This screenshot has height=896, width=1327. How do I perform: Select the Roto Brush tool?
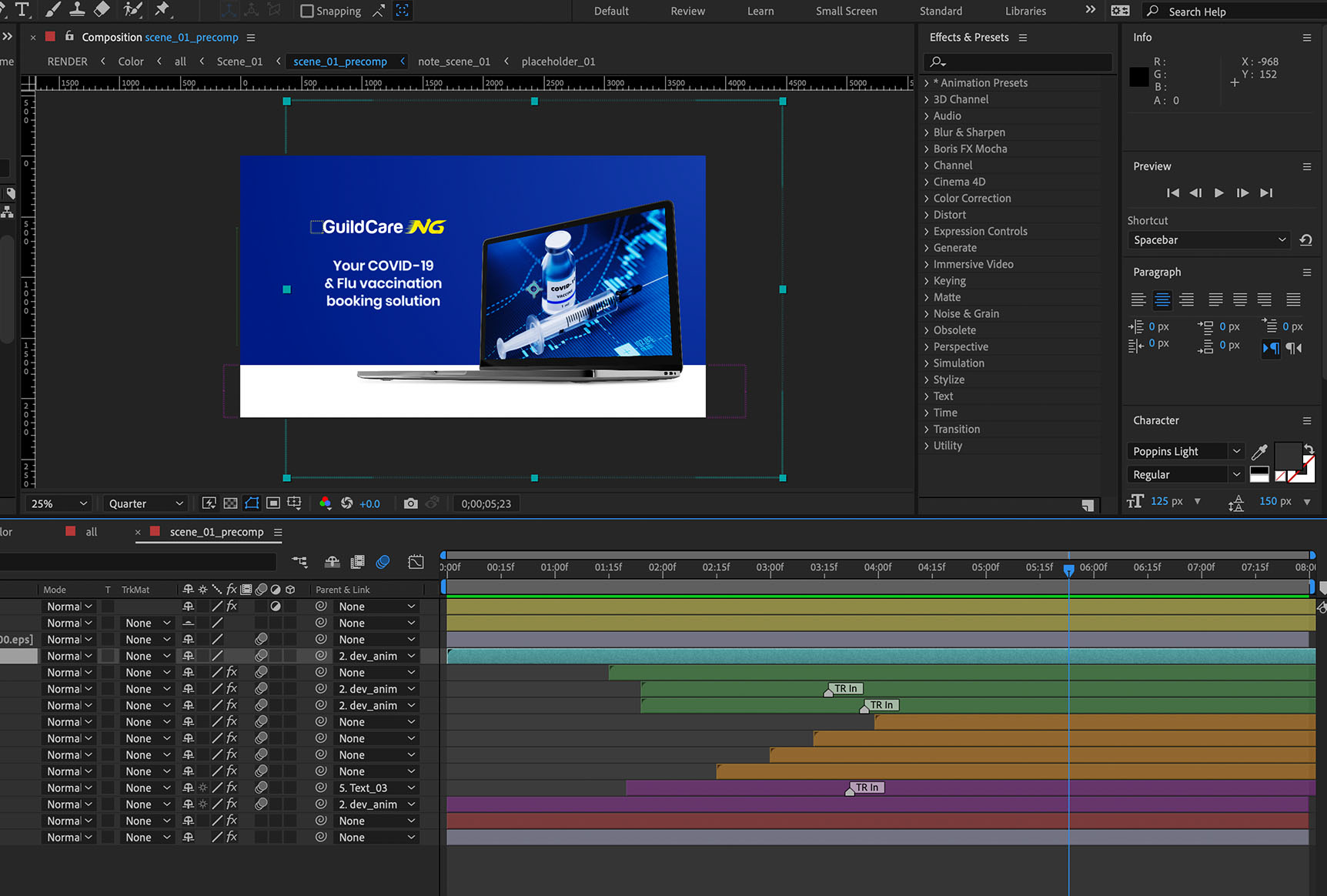click(x=133, y=9)
